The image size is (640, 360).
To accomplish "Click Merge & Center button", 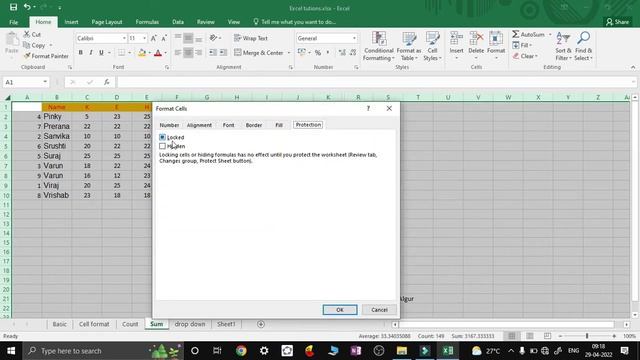I will [259, 53].
